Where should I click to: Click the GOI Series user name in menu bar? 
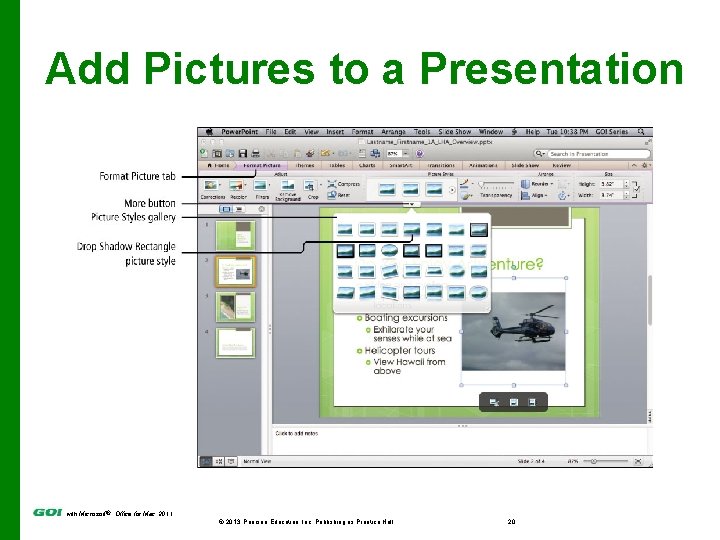tap(612, 132)
